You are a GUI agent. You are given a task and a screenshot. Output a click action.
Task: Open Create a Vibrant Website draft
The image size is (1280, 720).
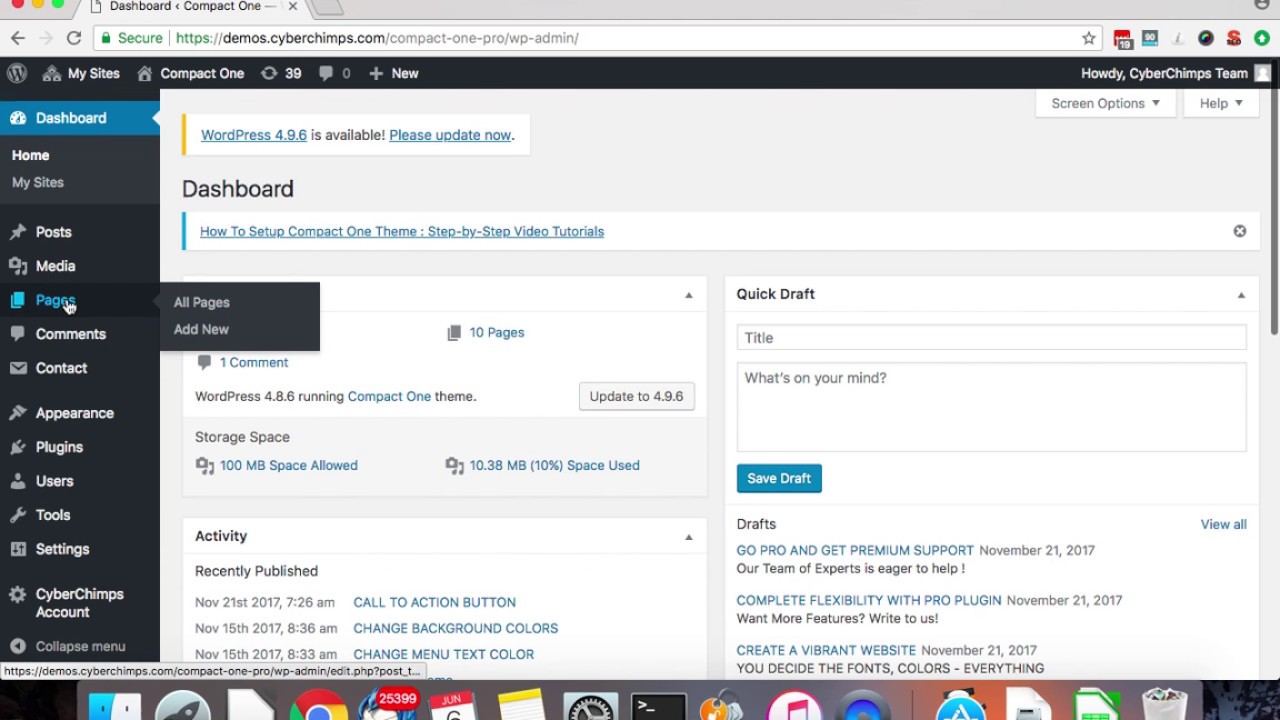(826, 650)
